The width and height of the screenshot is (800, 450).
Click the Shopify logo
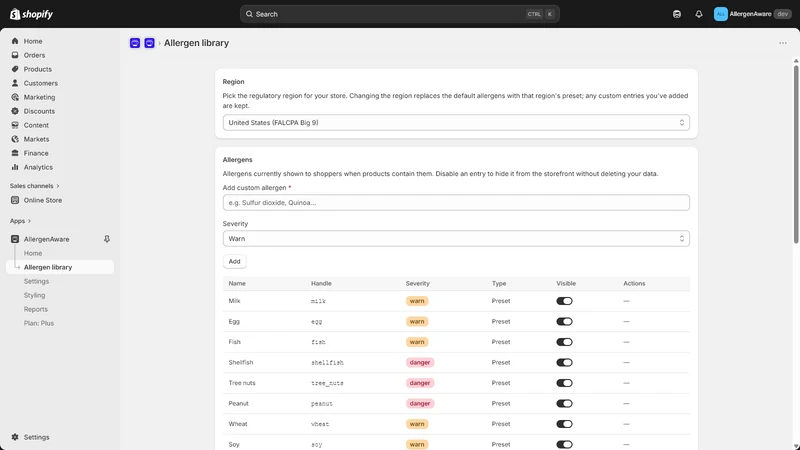[x=31, y=14]
